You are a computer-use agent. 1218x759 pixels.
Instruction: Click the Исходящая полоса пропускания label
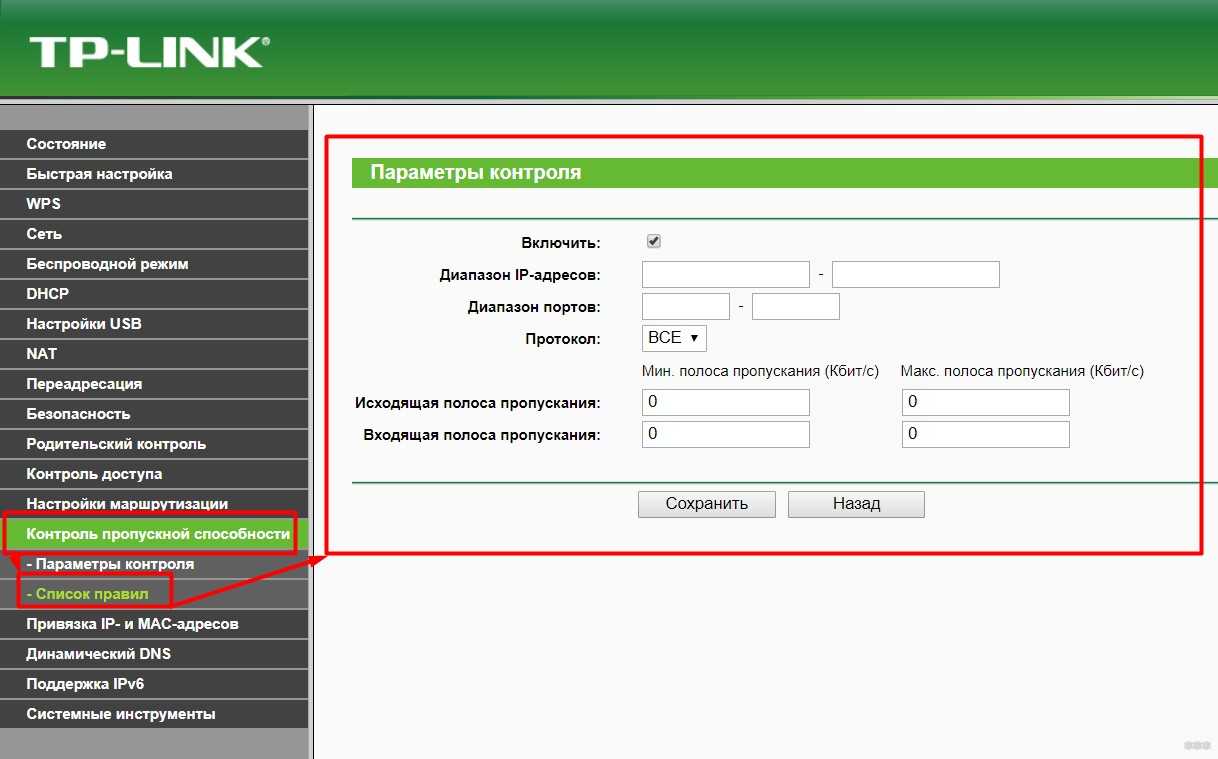pos(478,403)
